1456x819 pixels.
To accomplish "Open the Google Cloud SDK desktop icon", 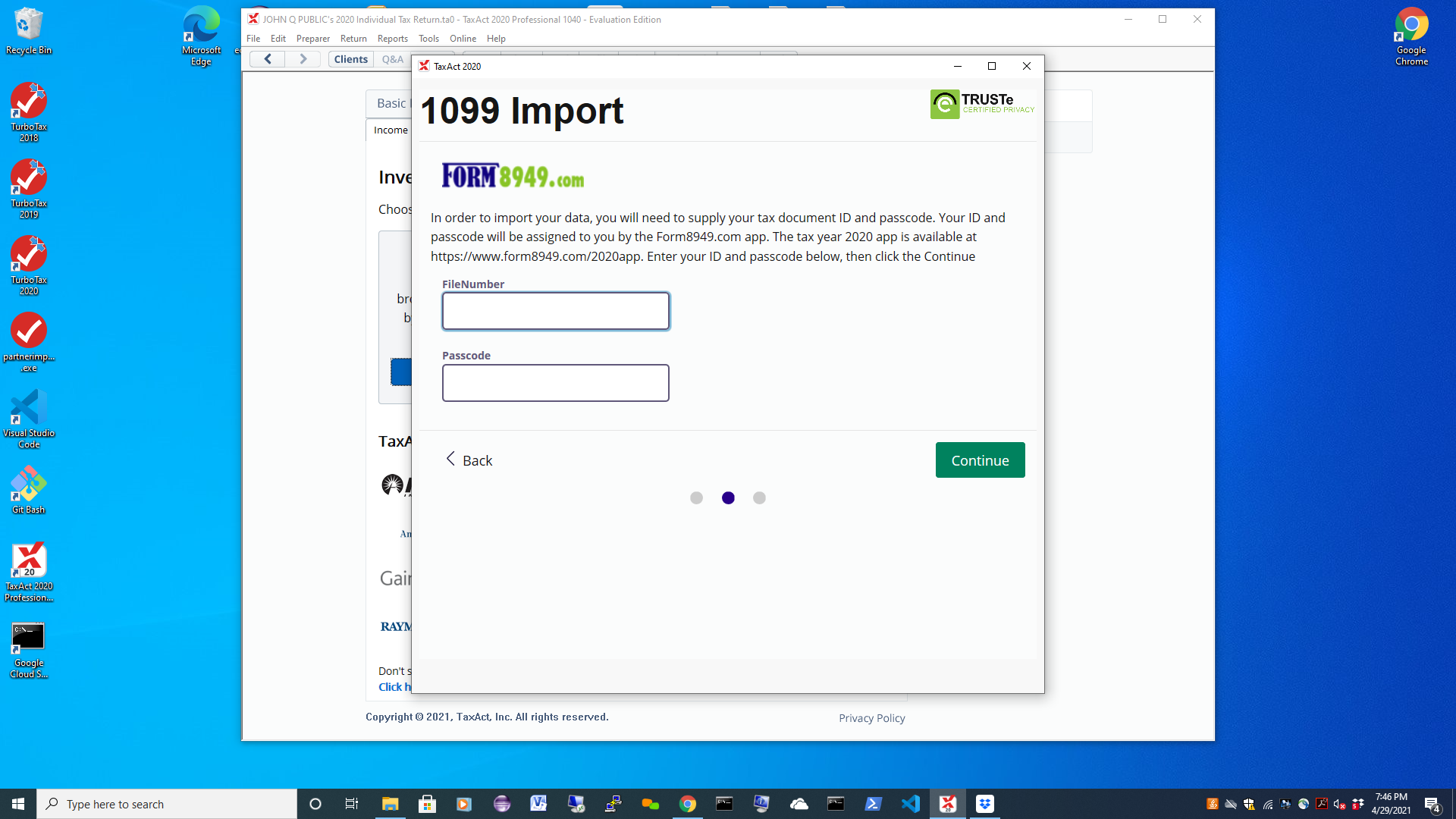I will pos(29,650).
